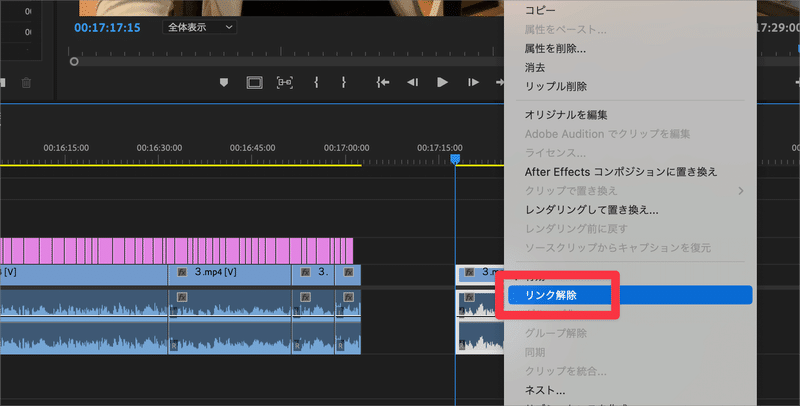The image size is (800, 406).
Task: Click the ruler label 00:16:15:00
Action: (x=66, y=148)
